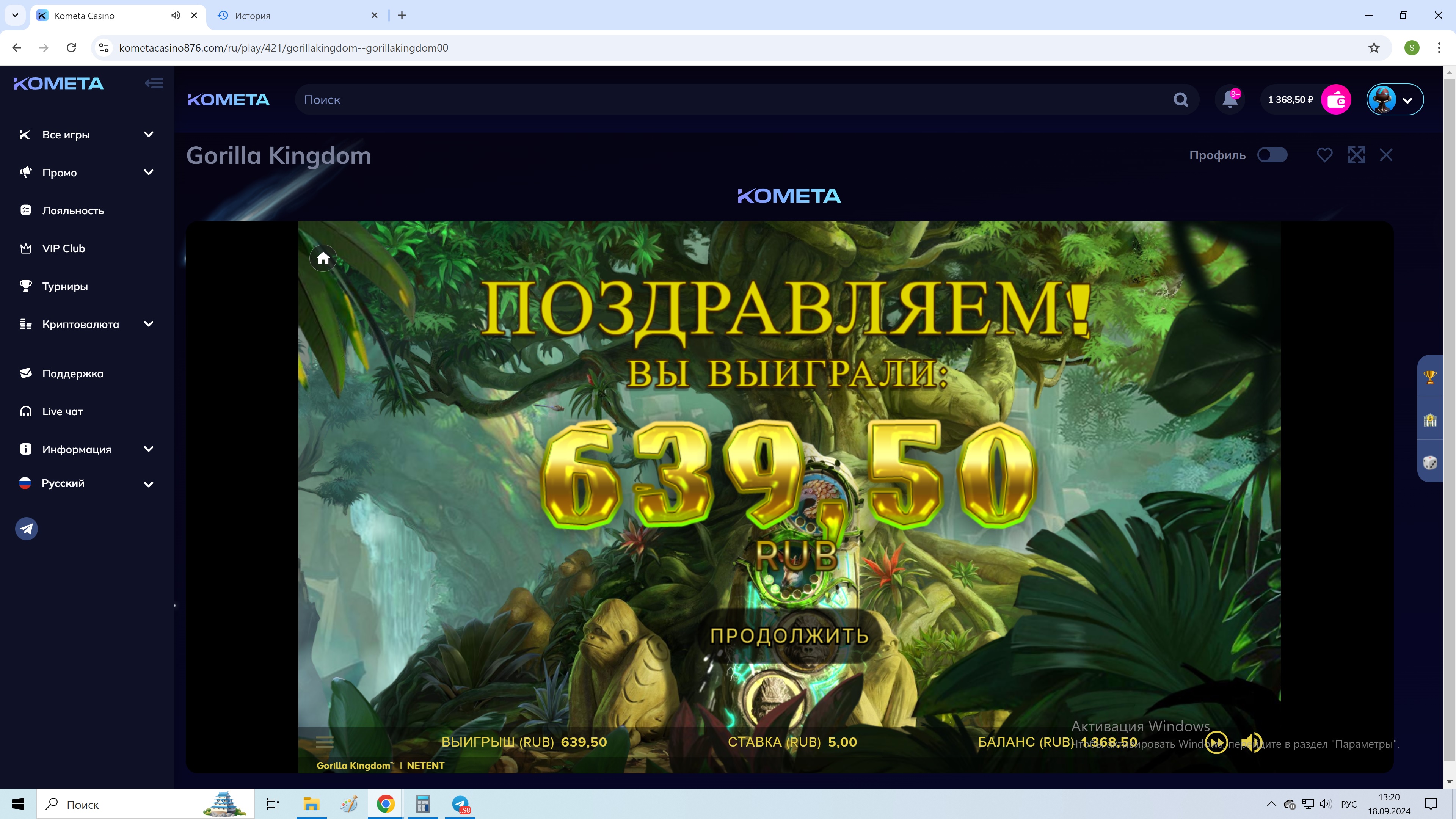Open the Telegram channel icon in the sidebar
Viewport: 1456px width, 819px height.
[x=26, y=529]
